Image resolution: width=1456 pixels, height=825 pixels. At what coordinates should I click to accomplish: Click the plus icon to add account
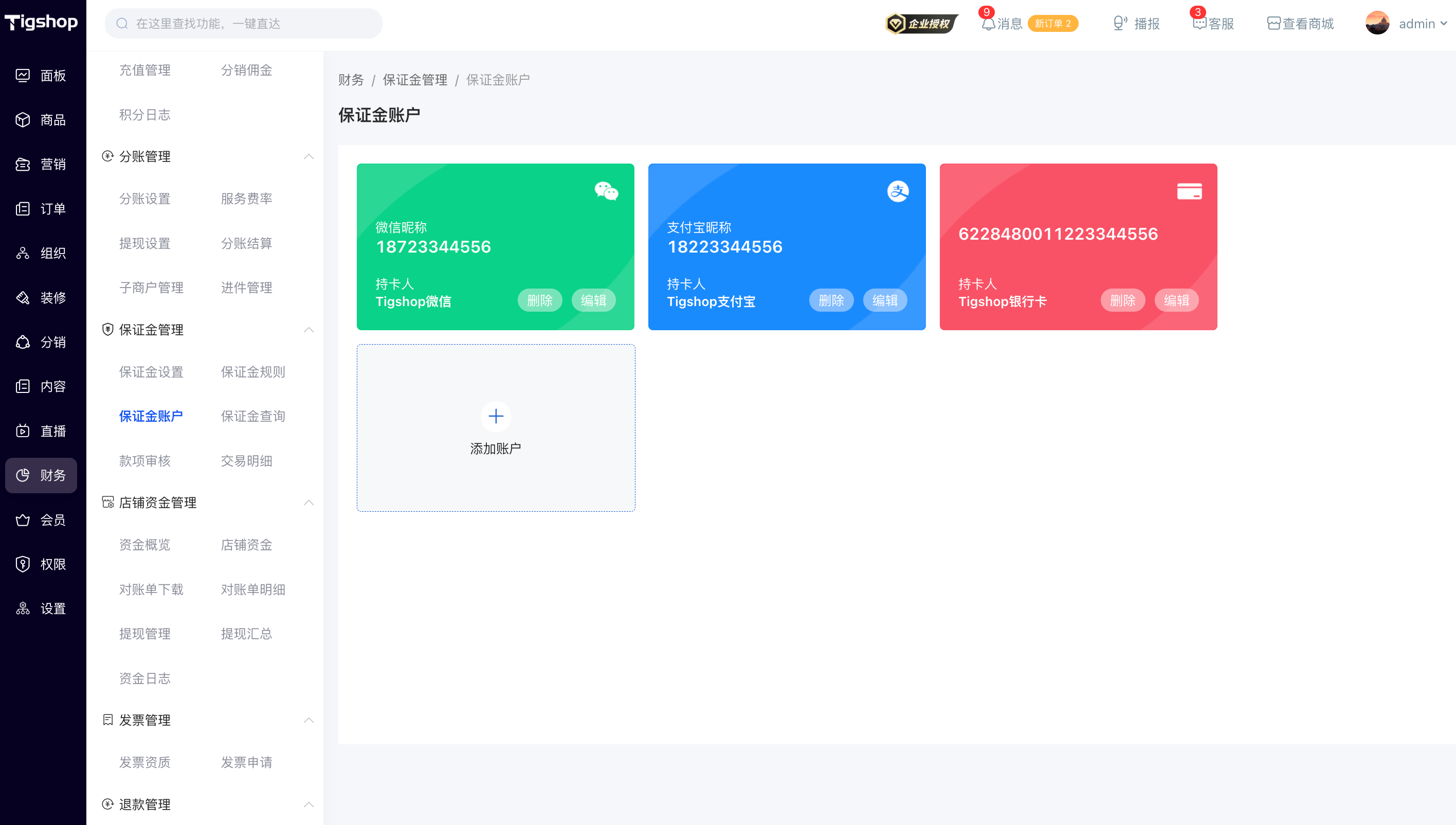(496, 417)
